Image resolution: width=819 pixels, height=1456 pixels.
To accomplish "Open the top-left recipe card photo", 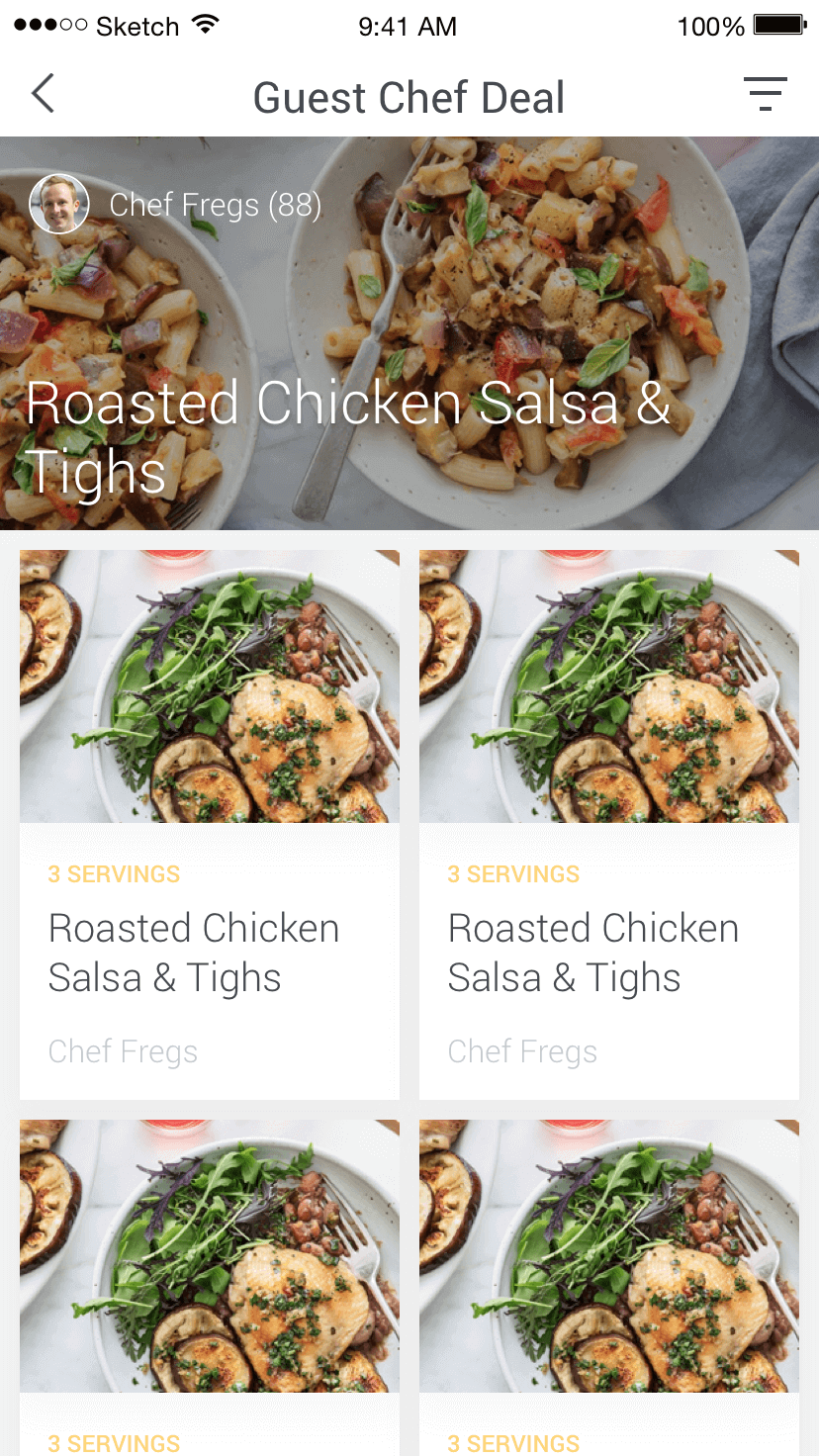I will [x=210, y=686].
